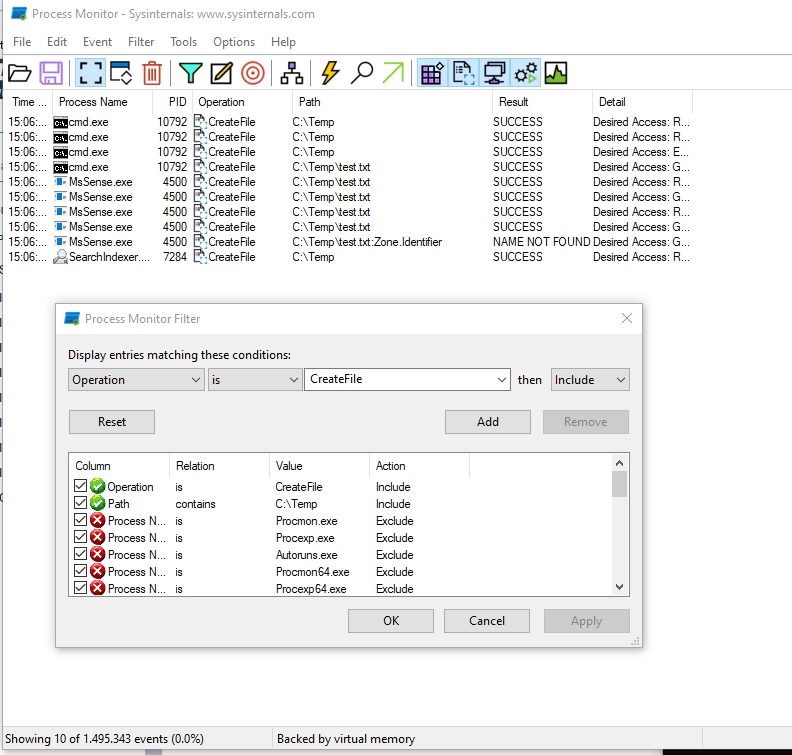The width and height of the screenshot is (792, 755).
Task: Click the Value header in filter list
Action: pyautogui.click(x=319, y=466)
